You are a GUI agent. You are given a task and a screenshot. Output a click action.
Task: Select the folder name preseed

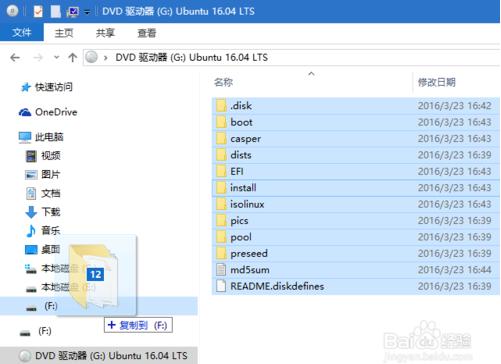coord(249,253)
